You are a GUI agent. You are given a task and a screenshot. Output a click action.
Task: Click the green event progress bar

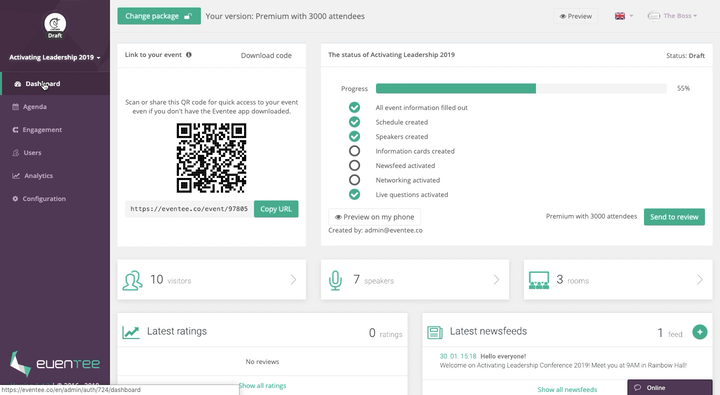pyautogui.click(x=521, y=88)
